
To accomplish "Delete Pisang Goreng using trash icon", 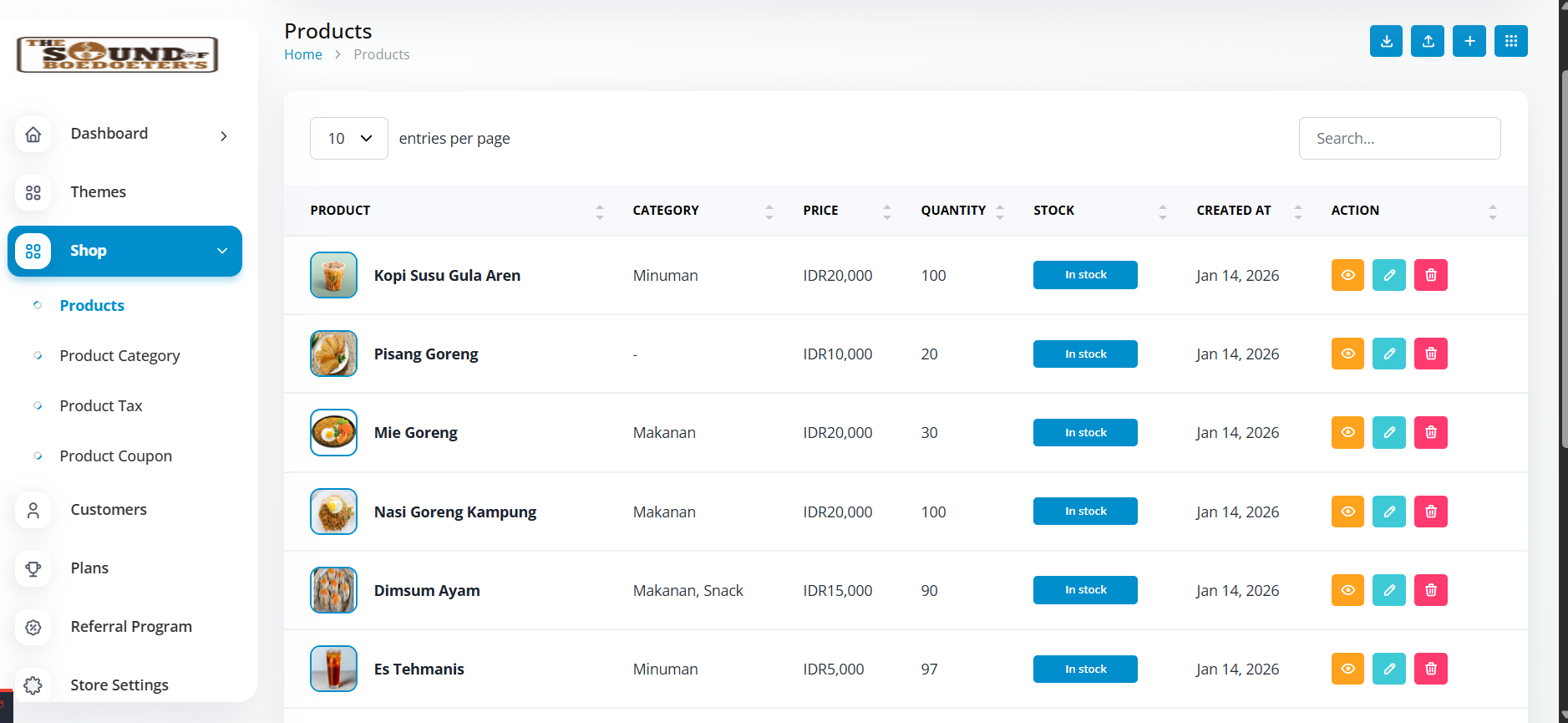I will click(1431, 354).
